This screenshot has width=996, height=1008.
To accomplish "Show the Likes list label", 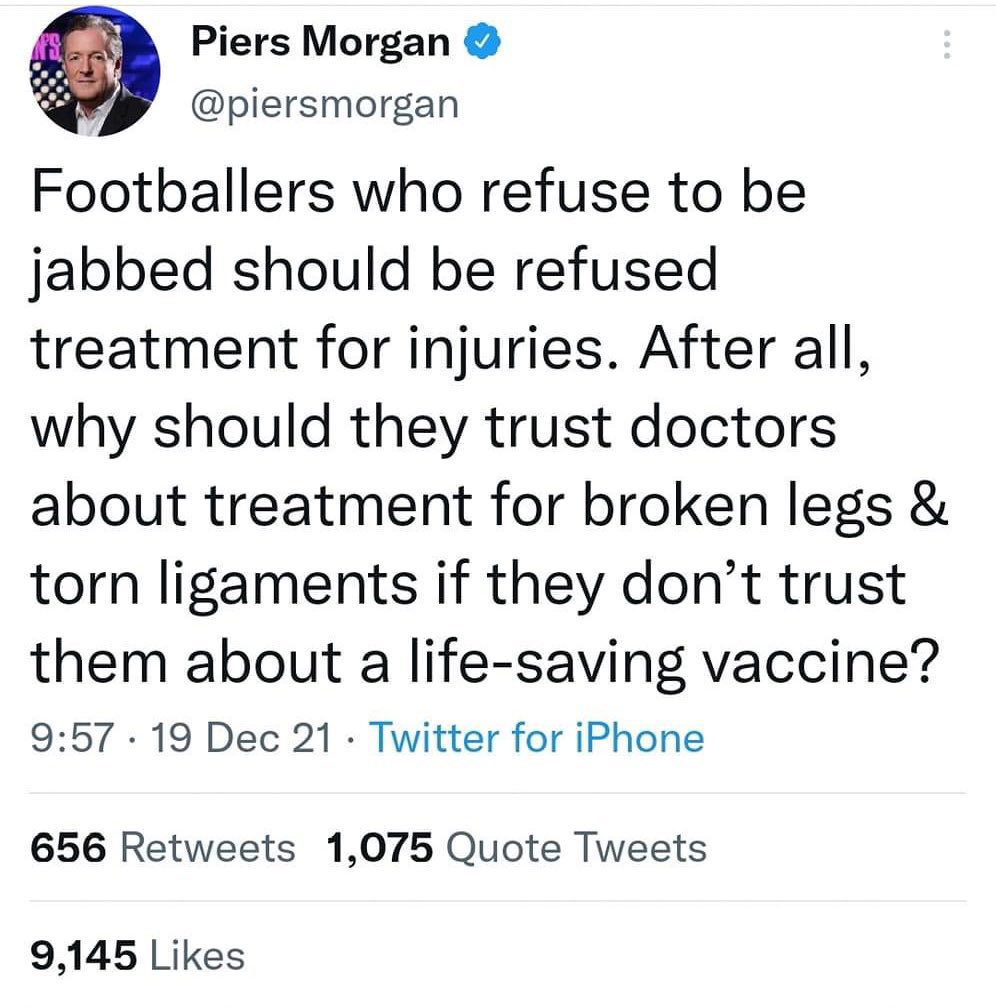I will 196,955.
